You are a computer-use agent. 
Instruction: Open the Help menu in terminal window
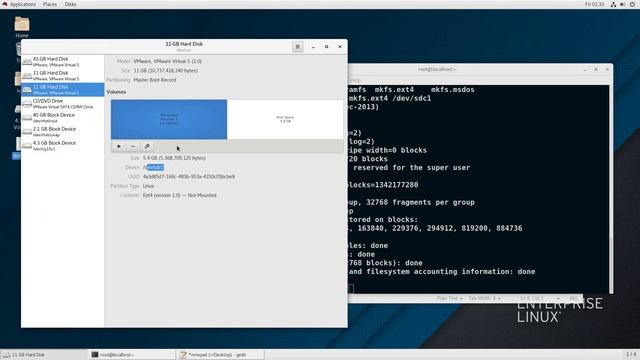(355, 80)
